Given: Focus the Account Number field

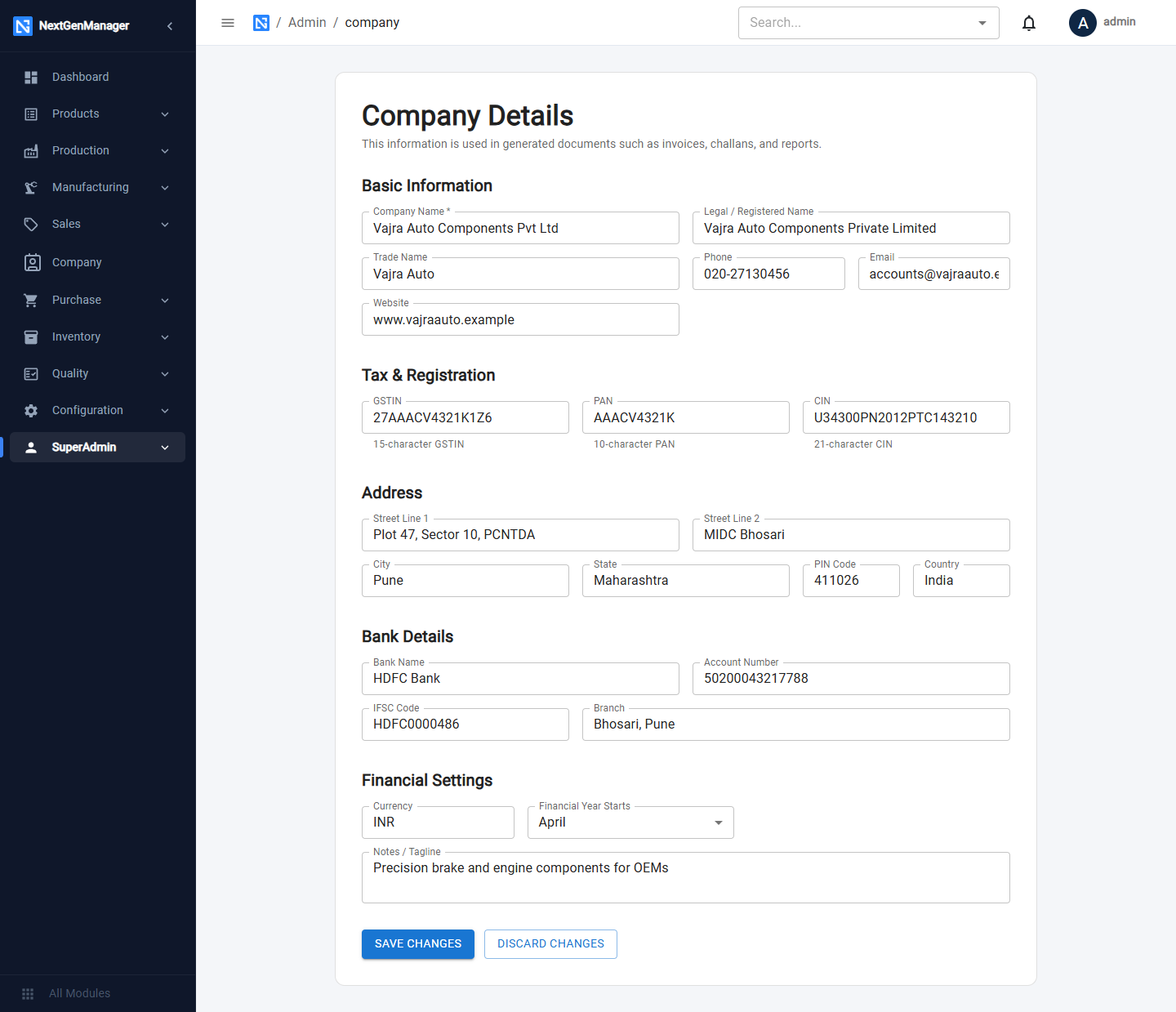Looking at the screenshot, I should [x=851, y=679].
